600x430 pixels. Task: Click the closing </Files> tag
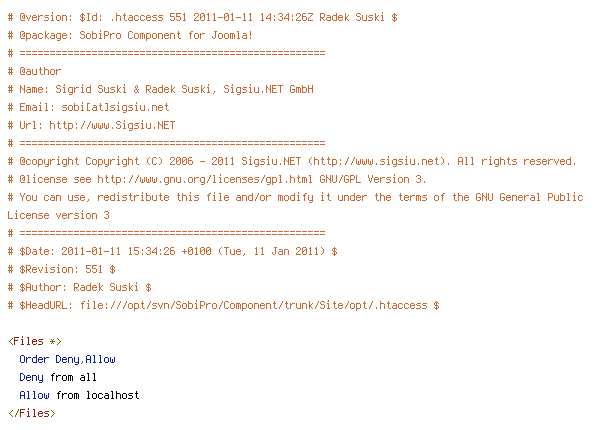pos(32,413)
